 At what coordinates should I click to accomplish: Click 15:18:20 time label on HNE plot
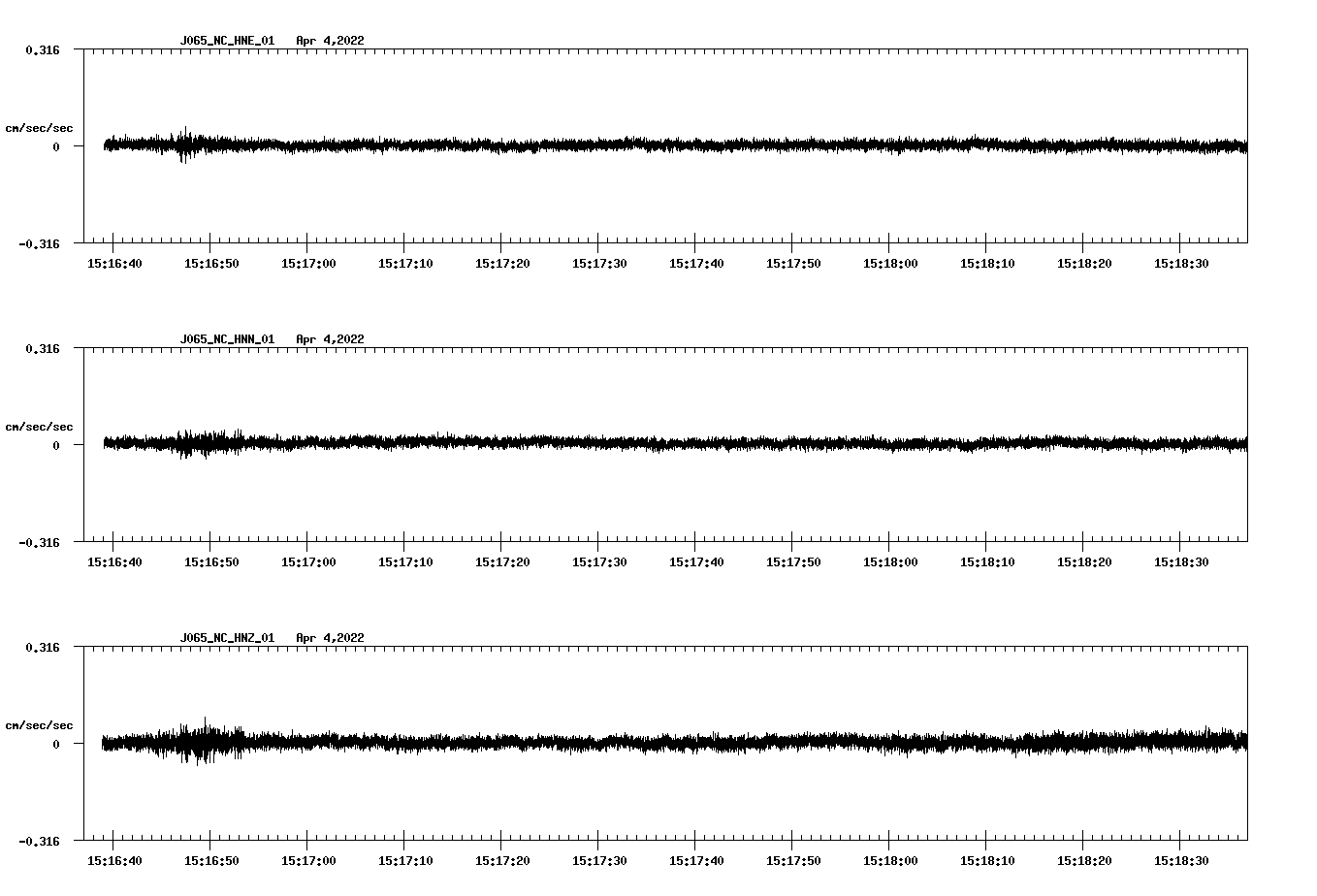1084,263
